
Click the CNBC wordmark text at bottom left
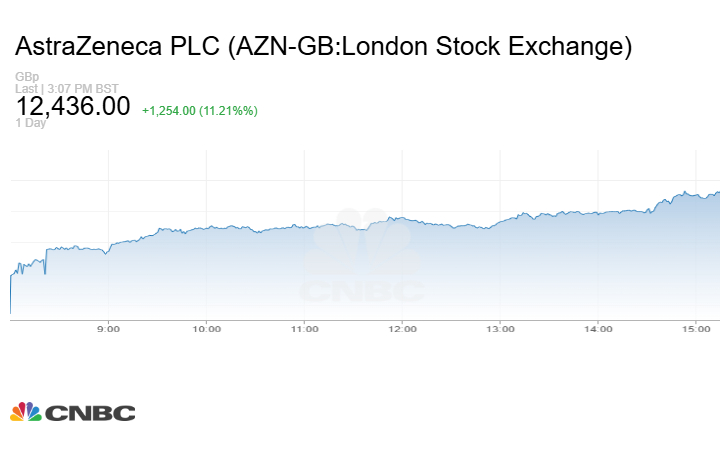point(90,413)
